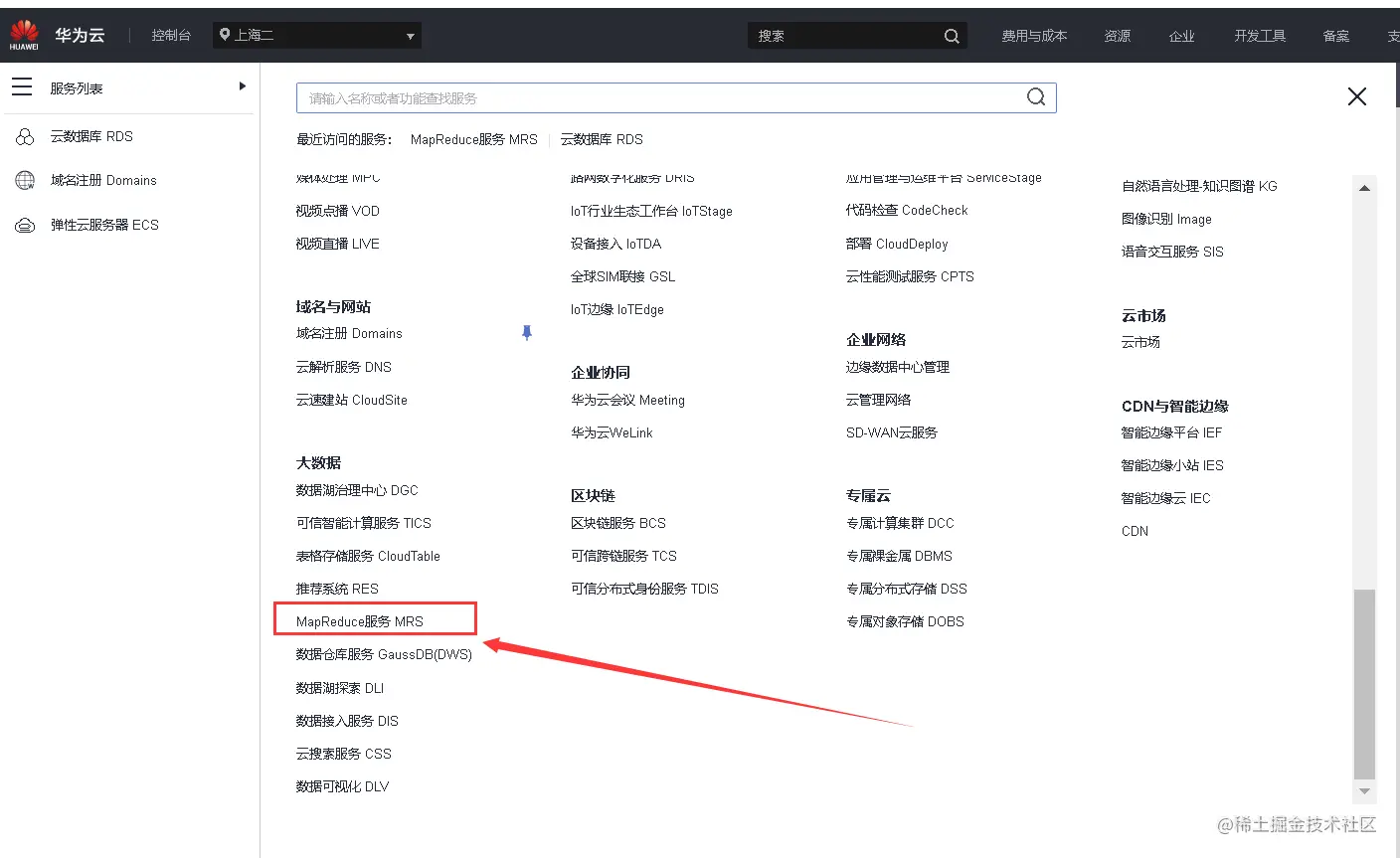Viewport: 1400px width, 858px height.
Task: Open 备案 menu
Action: tap(1336, 36)
